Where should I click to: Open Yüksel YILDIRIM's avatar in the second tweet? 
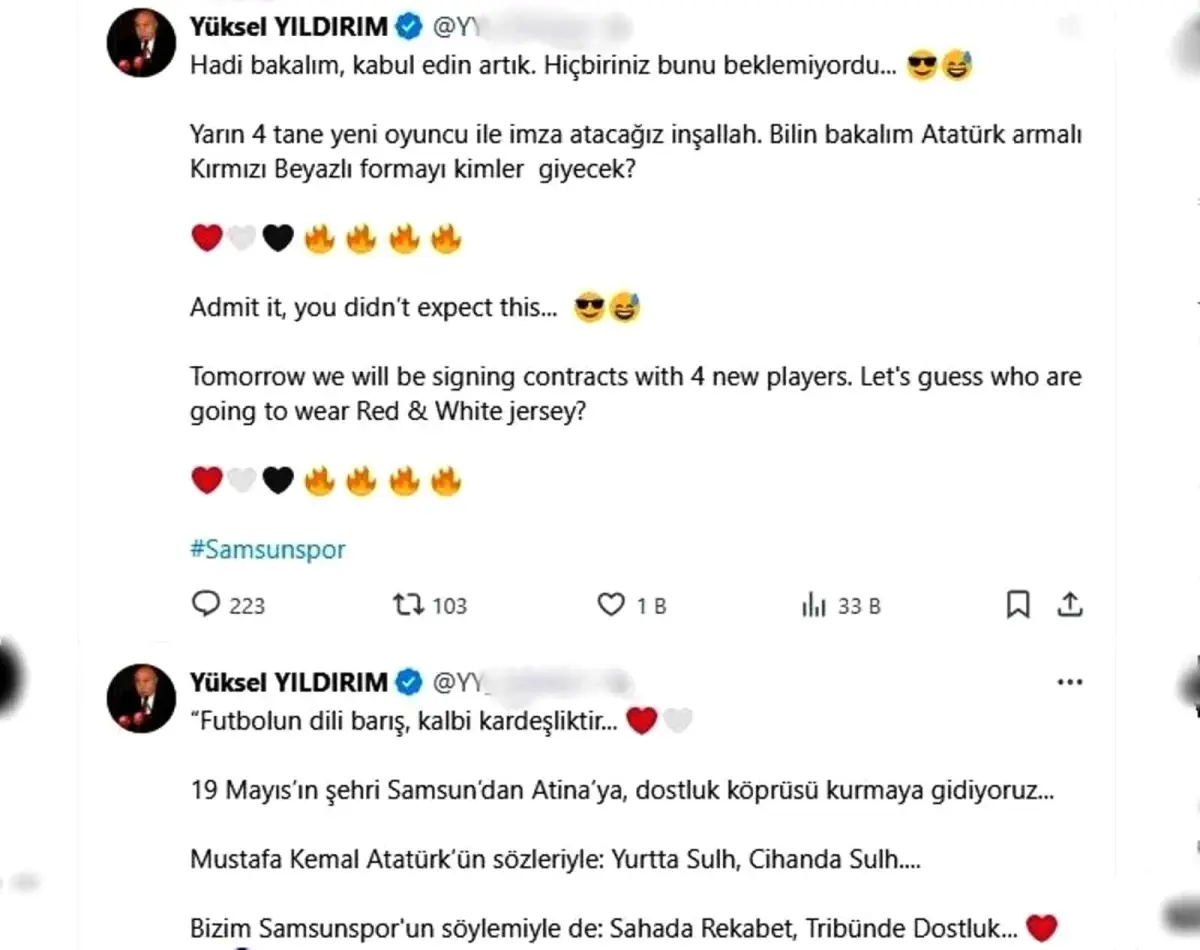coord(141,698)
